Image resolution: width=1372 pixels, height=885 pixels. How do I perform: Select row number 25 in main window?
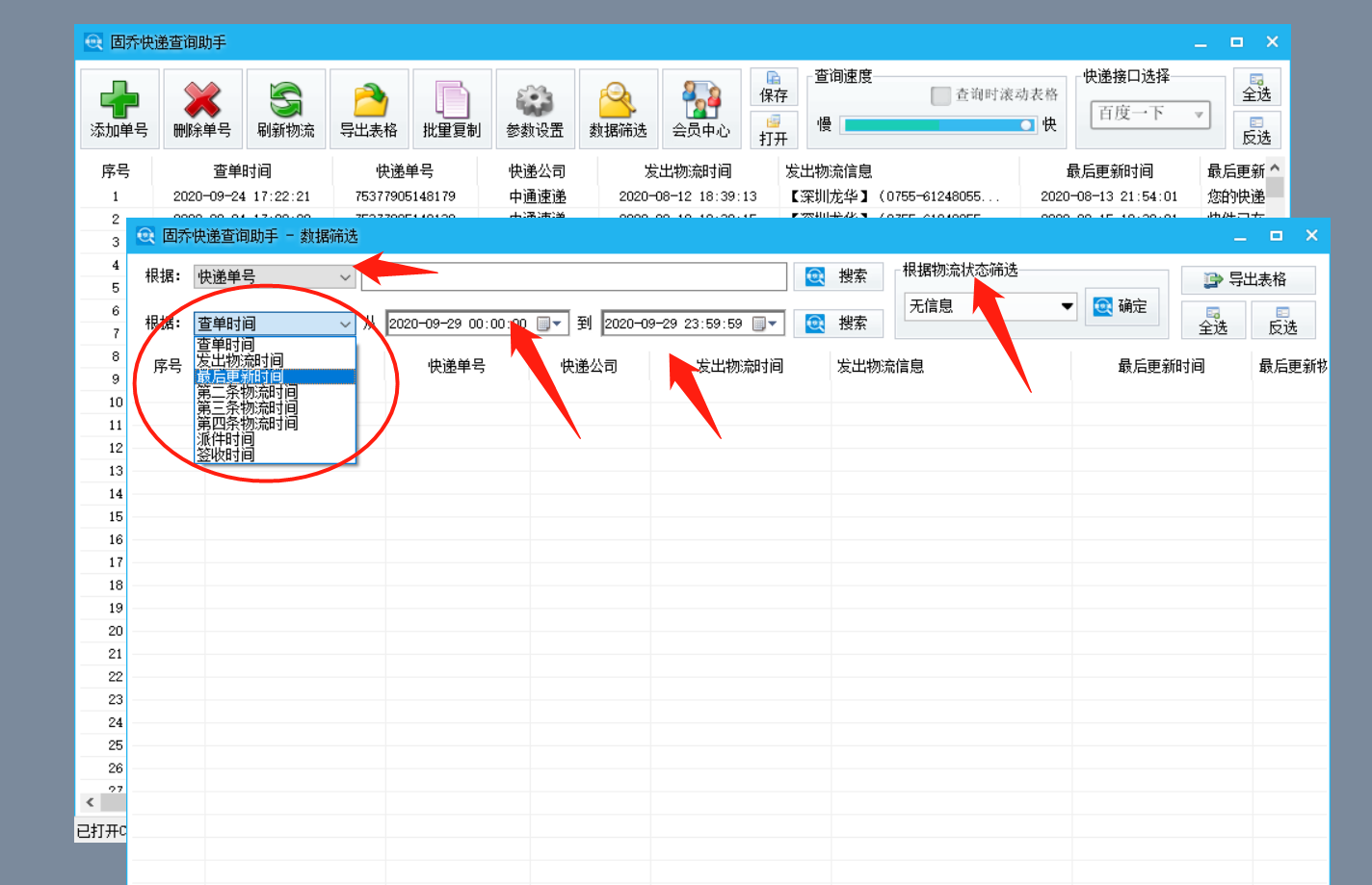(x=116, y=745)
